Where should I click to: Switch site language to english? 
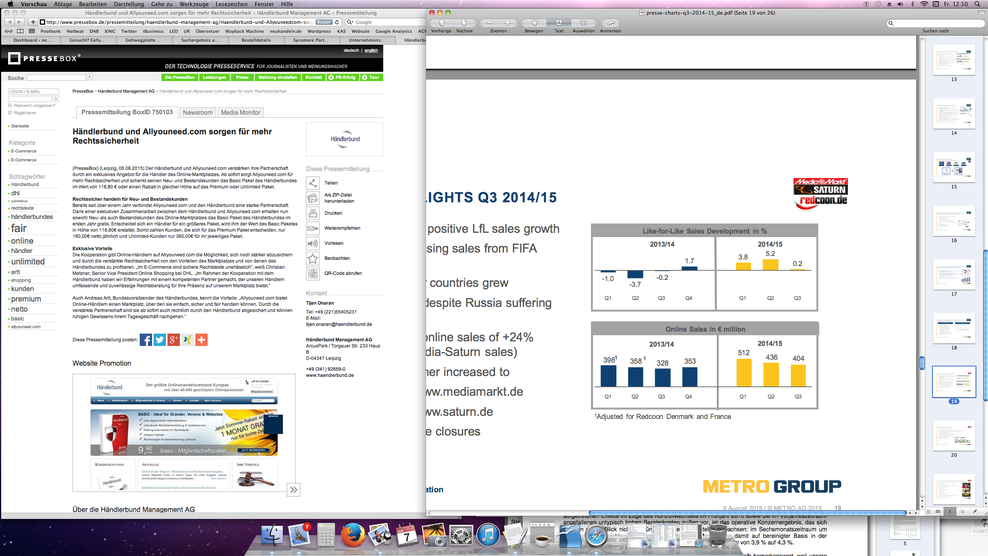tap(371, 50)
